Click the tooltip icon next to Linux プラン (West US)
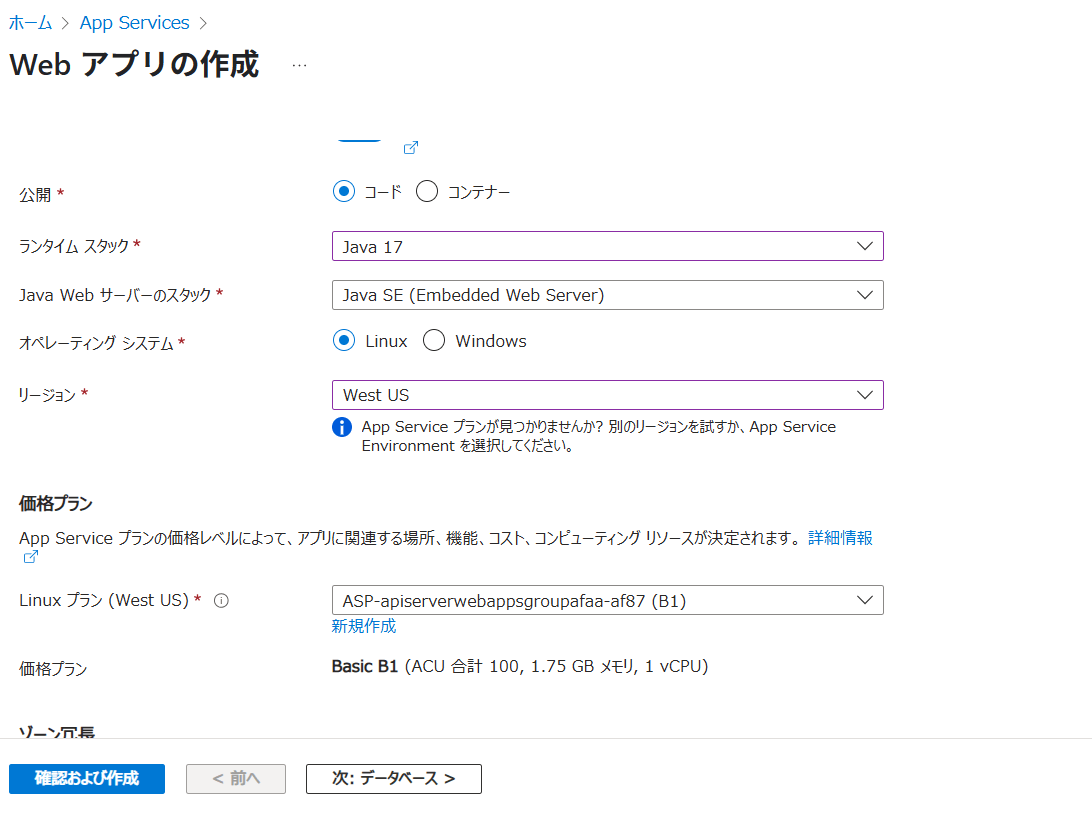This screenshot has width=1092, height=814. click(x=222, y=600)
